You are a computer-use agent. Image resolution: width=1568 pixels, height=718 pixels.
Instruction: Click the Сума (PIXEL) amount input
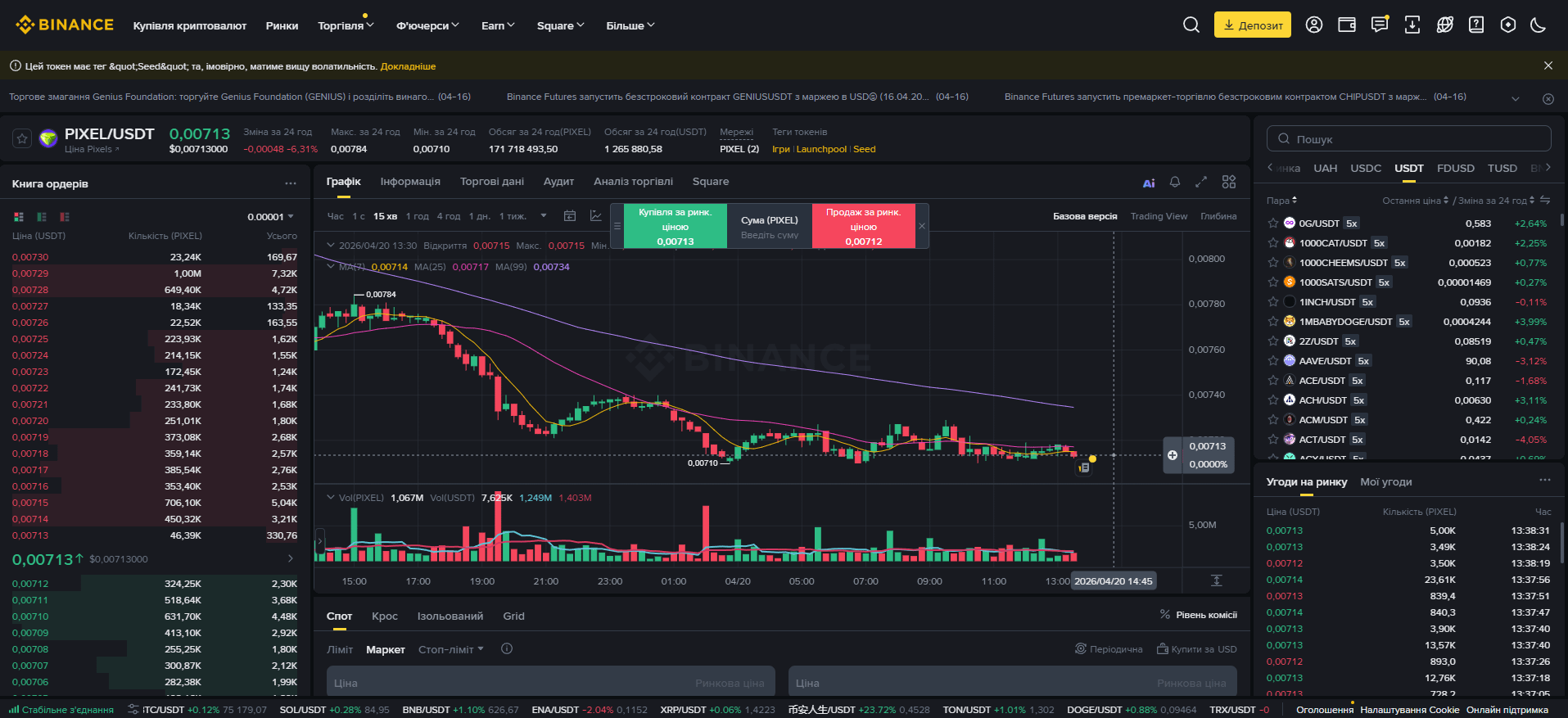click(x=770, y=226)
